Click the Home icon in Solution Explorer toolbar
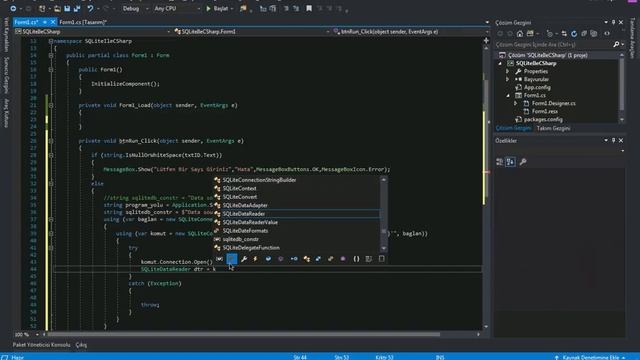Screen dimensions: 640x360 point(520,34)
